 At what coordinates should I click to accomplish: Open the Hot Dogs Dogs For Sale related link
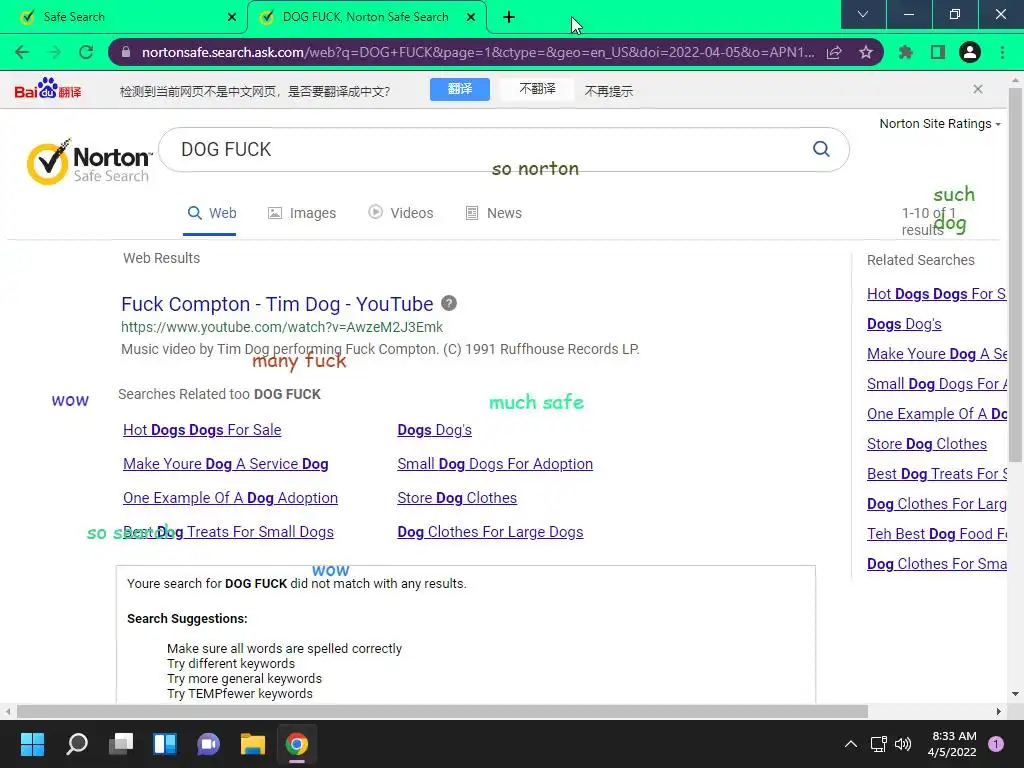(202, 430)
